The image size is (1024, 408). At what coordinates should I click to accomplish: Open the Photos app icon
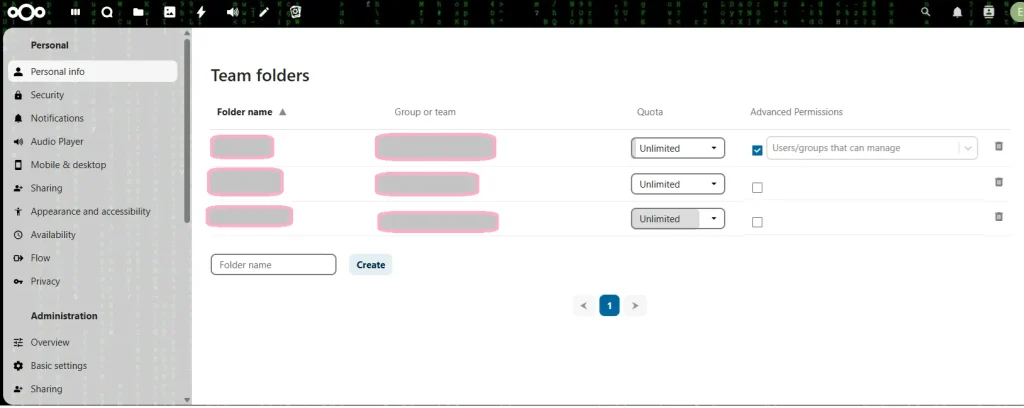tap(169, 12)
